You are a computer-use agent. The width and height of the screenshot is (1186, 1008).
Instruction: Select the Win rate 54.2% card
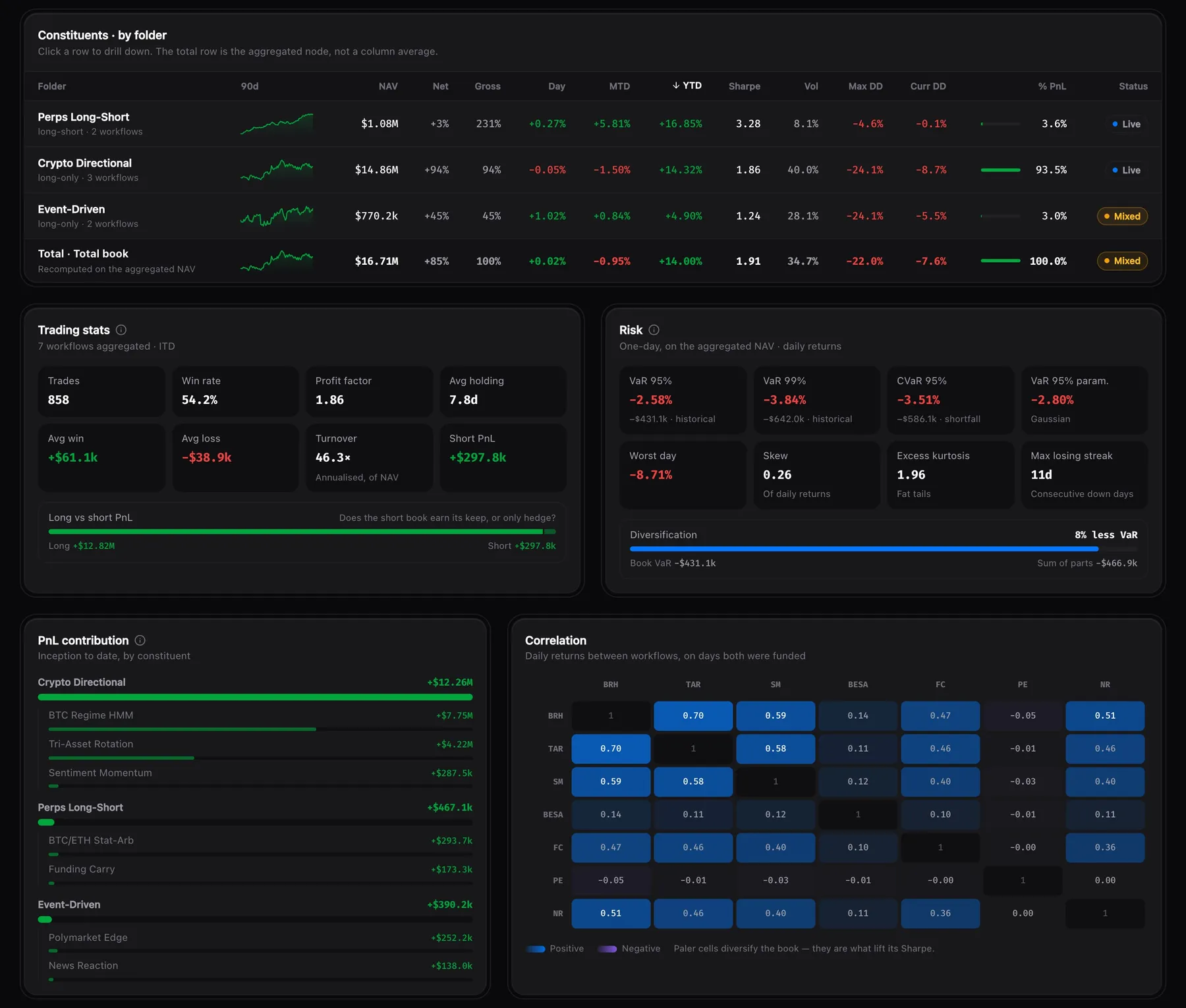235,391
